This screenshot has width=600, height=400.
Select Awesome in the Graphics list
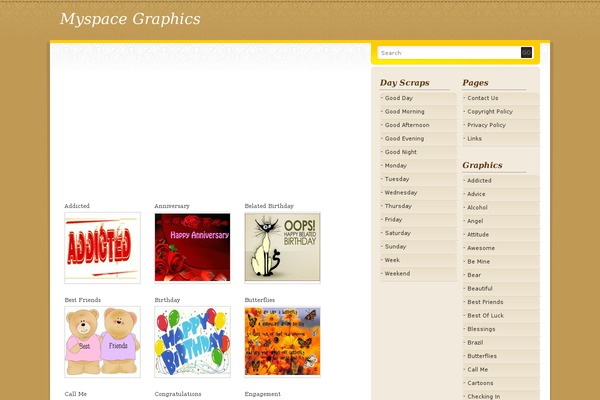point(481,248)
